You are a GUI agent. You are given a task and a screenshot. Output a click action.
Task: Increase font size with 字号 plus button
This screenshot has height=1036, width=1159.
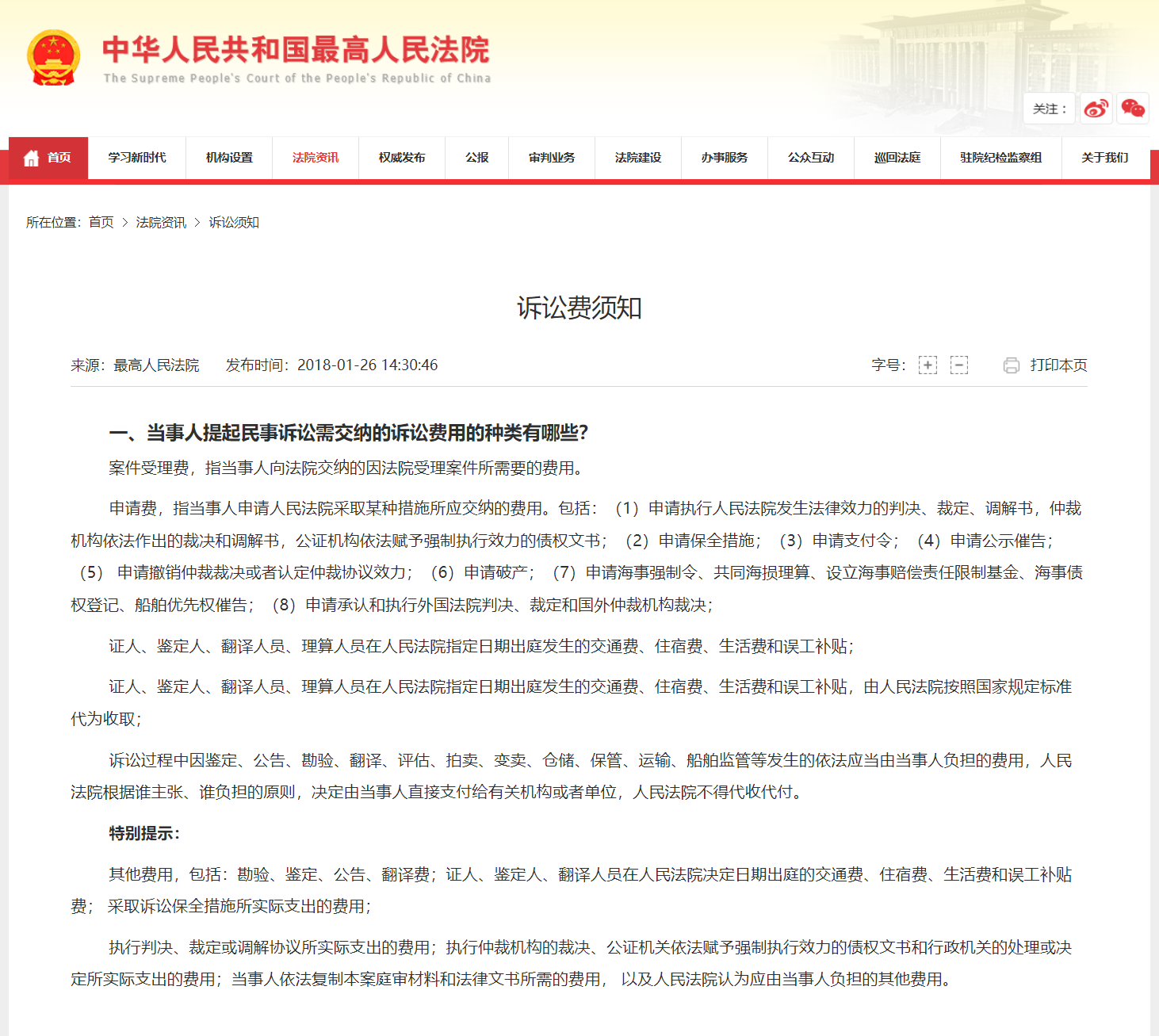pos(927,365)
